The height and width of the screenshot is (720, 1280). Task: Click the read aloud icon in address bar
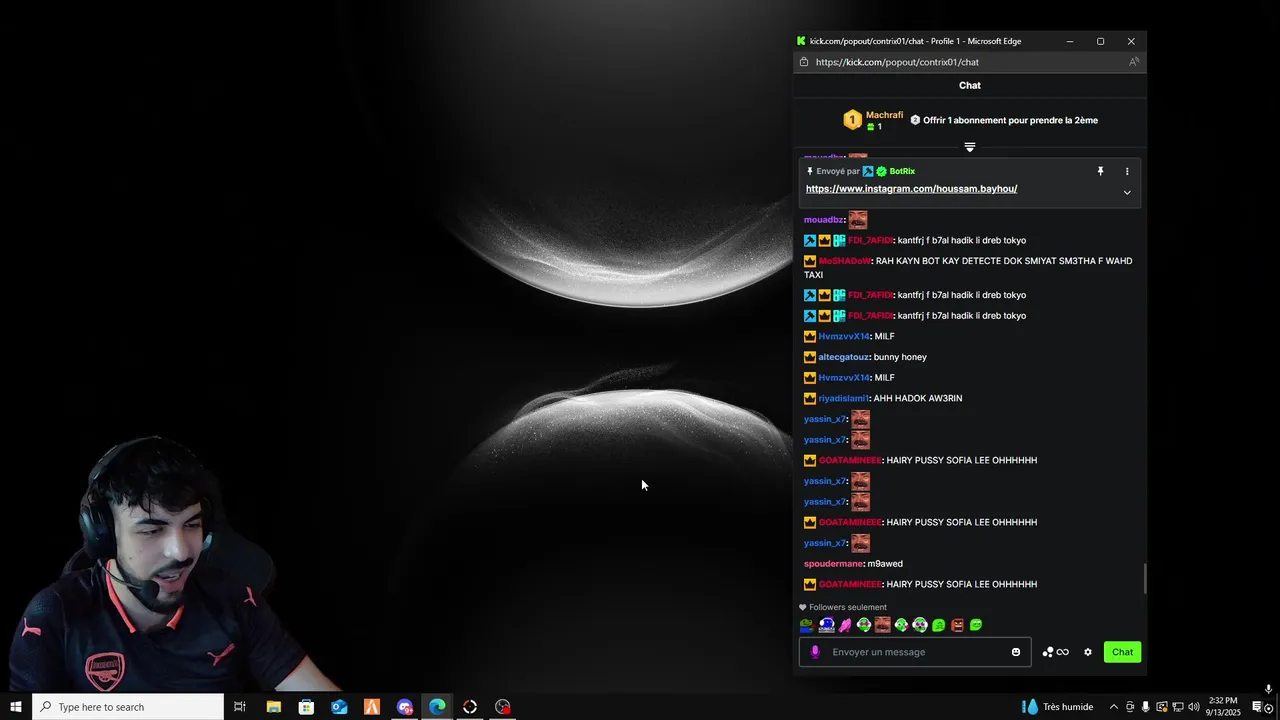1133,62
